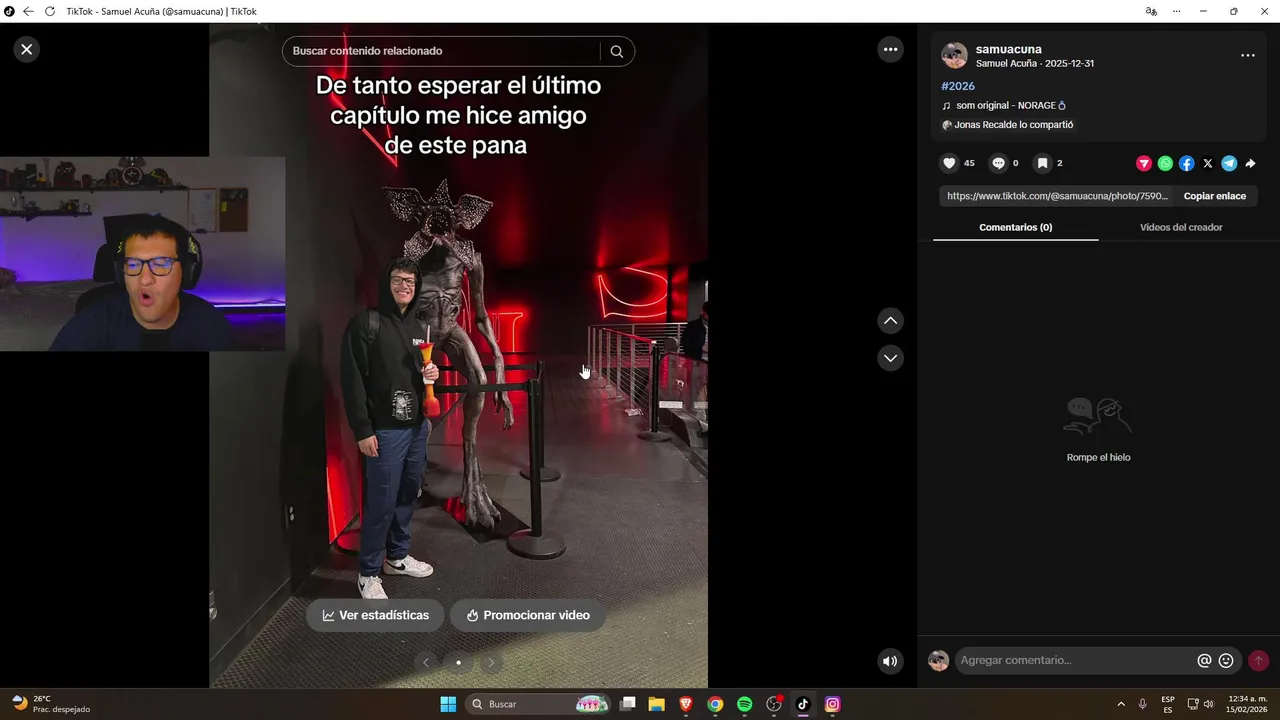
Task: Switch to Videos del creador tab
Action: coord(1181,227)
